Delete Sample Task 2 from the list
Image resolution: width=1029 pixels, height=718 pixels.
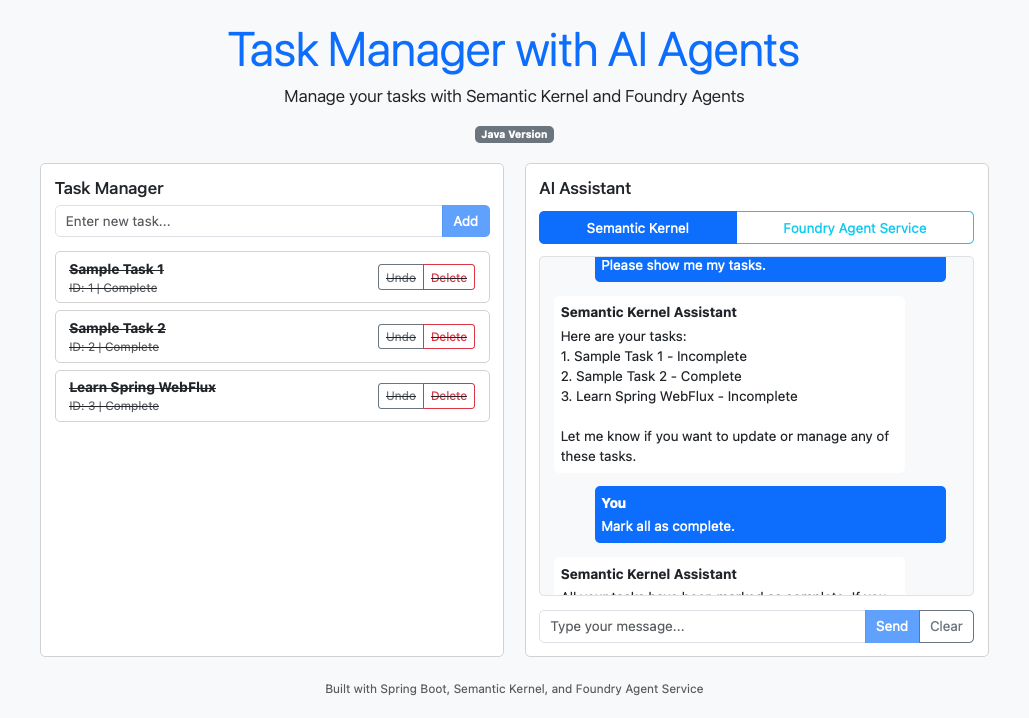448,336
